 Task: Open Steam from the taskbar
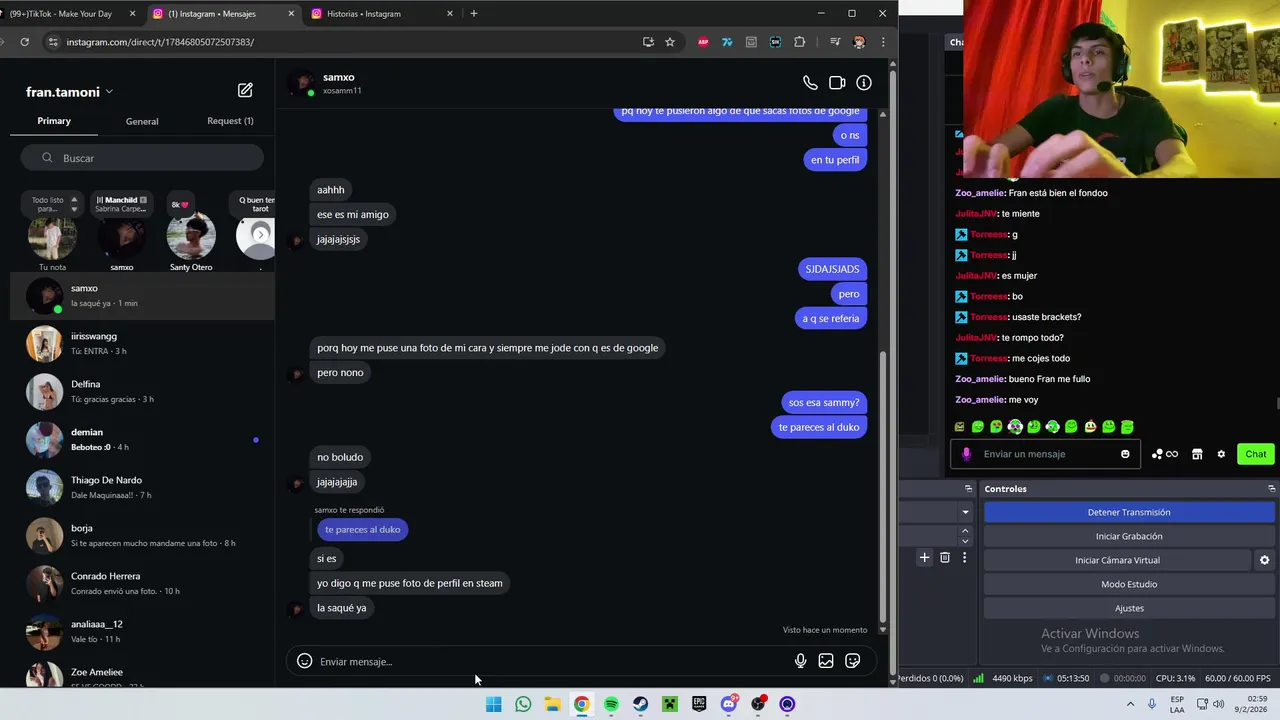click(x=640, y=704)
